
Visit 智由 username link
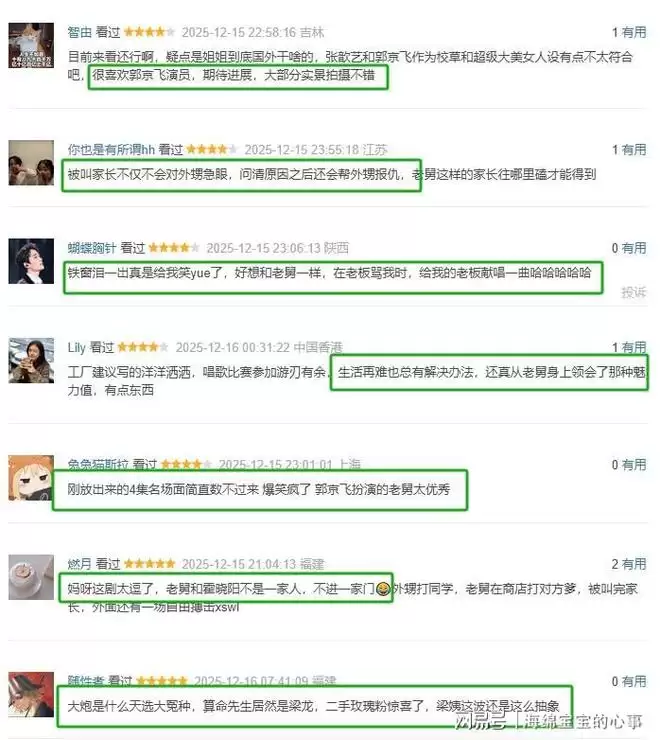(x=79, y=32)
